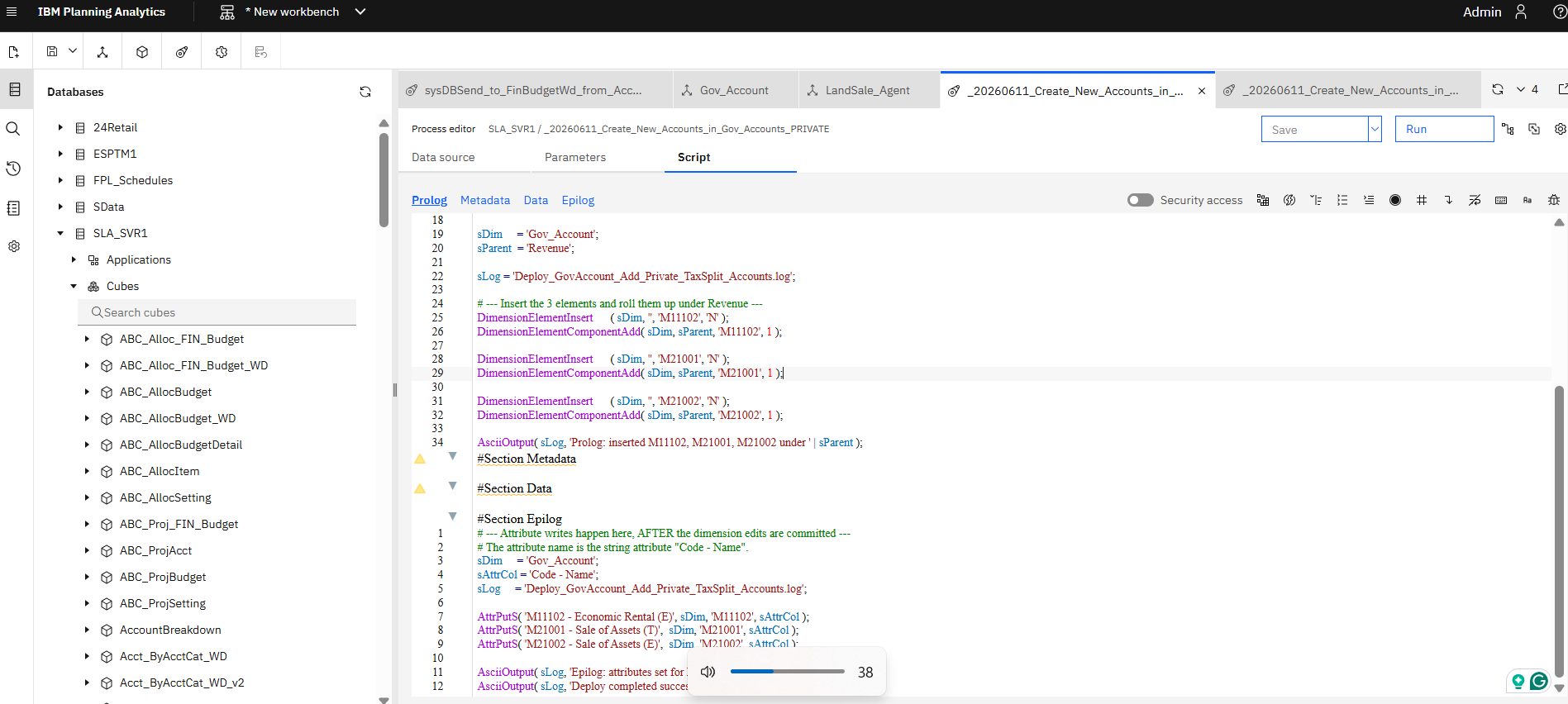Collapse the SLA_SVR1 database
Image resolution: width=1568 pixels, height=704 pixels.
click(60, 233)
